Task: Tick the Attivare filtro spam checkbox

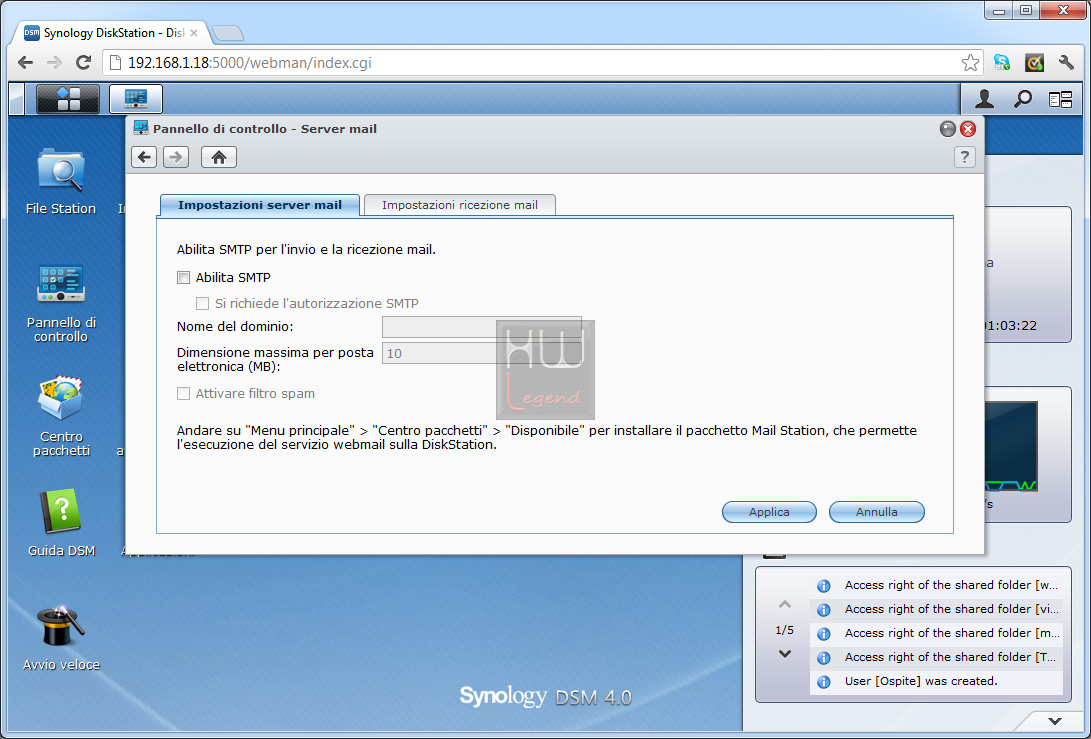Action: click(x=184, y=394)
